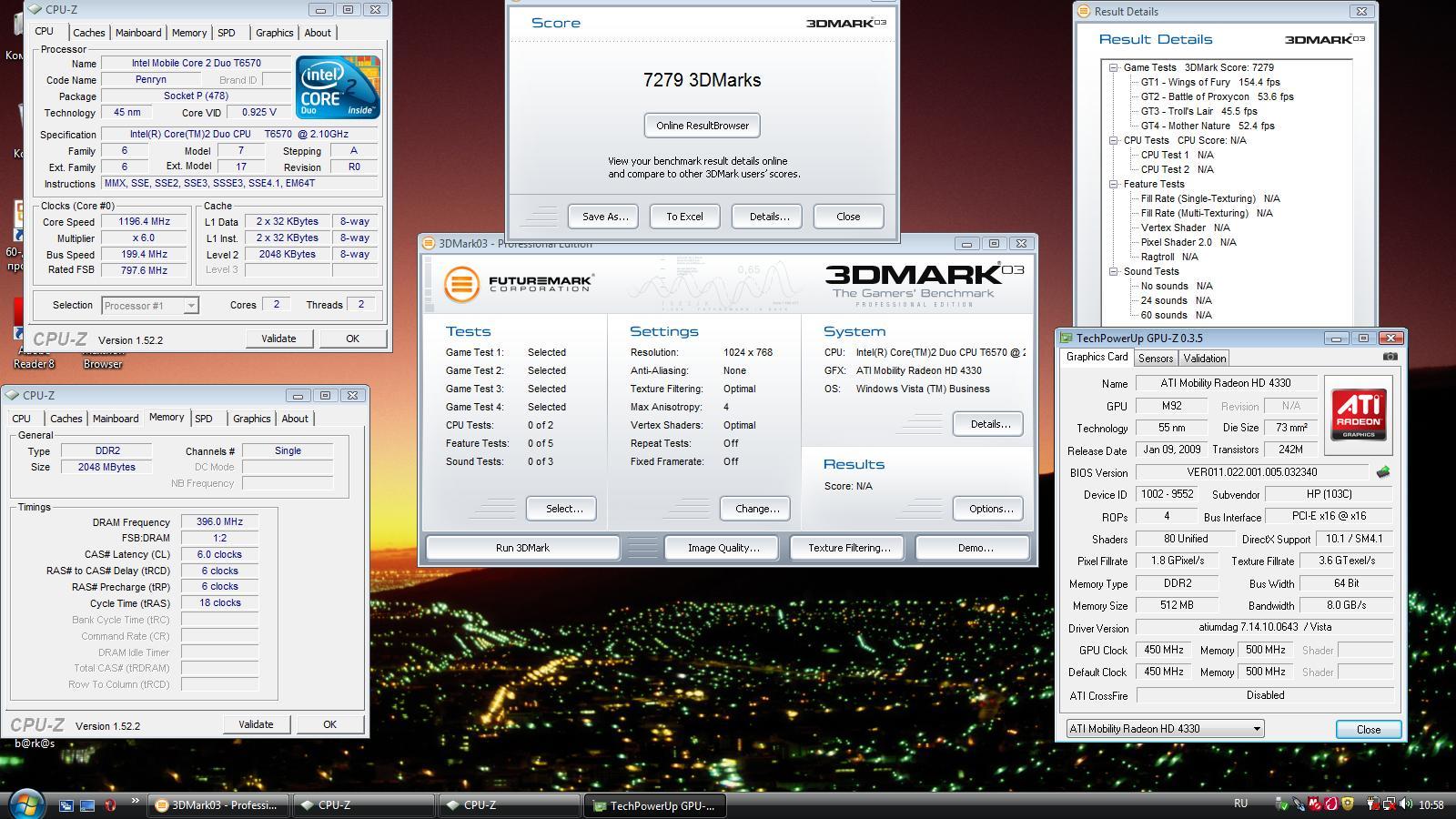The image size is (1456, 819).
Task: Click the Save As... button in Score dialog
Action: [604, 217]
